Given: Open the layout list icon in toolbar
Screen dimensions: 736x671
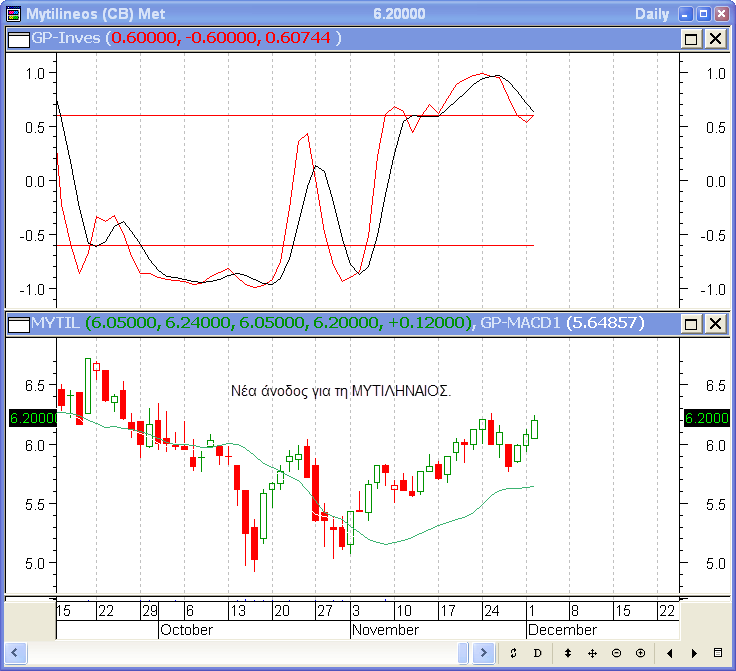Looking at the screenshot, I should [717, 653].
